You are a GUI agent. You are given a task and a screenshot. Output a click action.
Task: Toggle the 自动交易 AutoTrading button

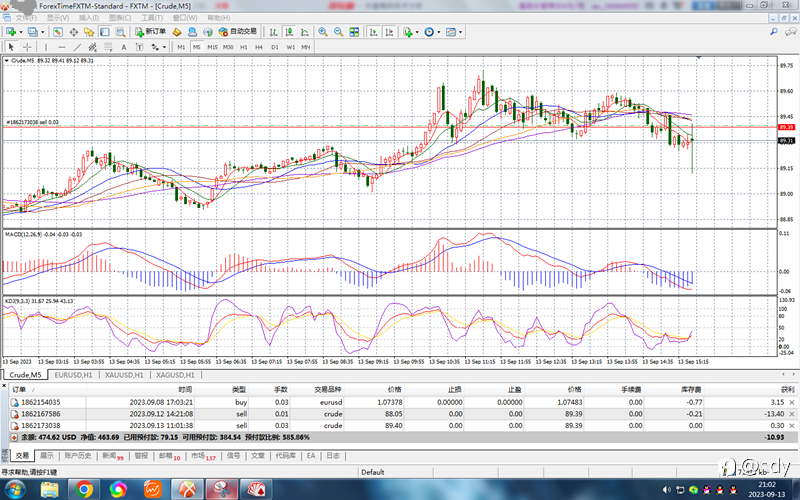(238, 32)
